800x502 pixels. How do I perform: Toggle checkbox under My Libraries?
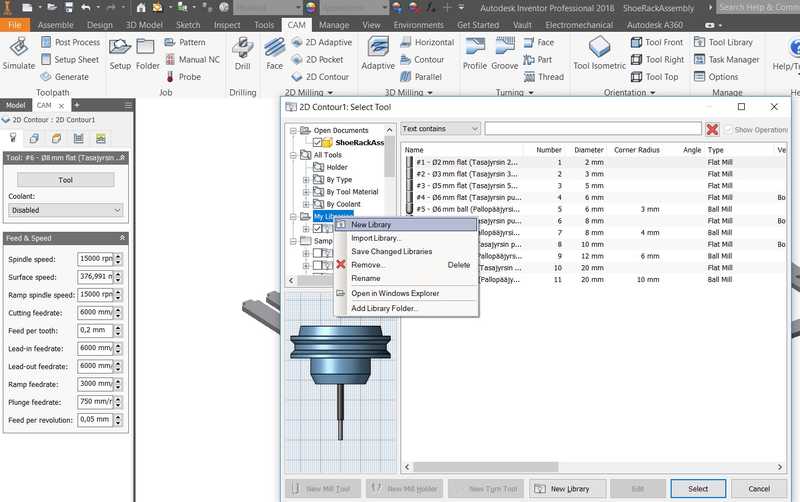pos(317,229)
